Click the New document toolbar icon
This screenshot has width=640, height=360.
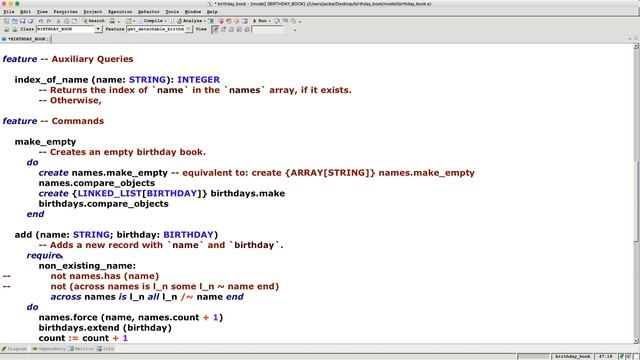pyautogui.click(x=7, y=21)
